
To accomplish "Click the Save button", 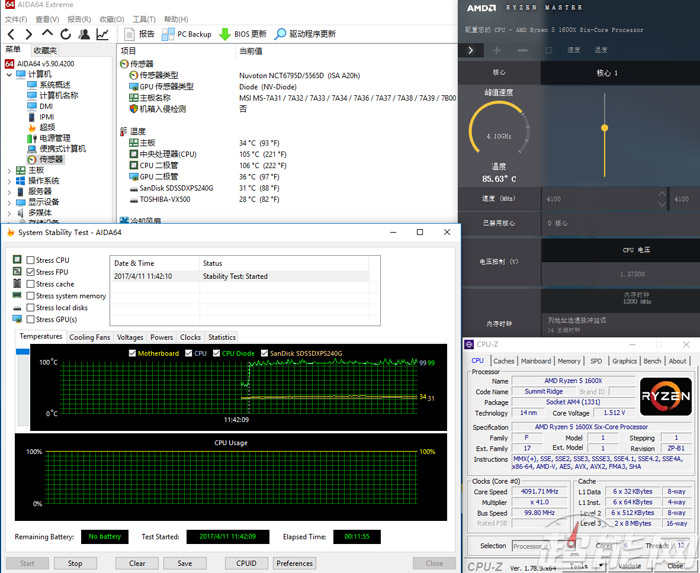I will [185, 563].
